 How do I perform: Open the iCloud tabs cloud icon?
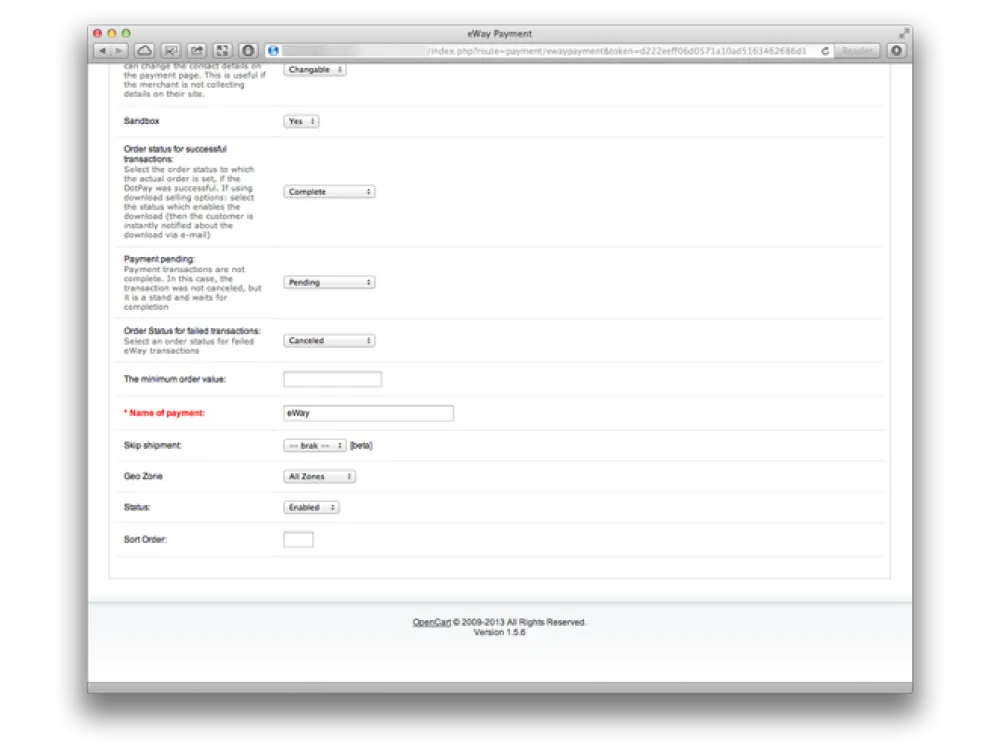click(144, 50)
